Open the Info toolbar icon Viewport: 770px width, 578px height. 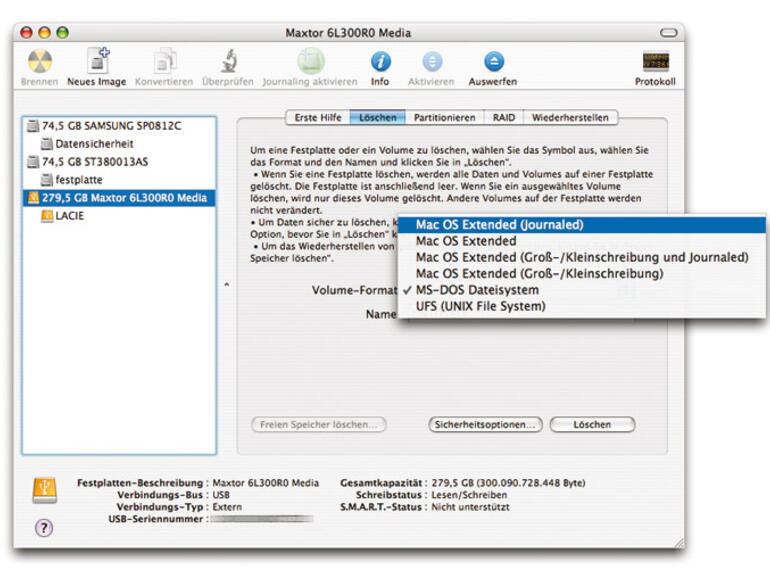click(x=381, y=62)
